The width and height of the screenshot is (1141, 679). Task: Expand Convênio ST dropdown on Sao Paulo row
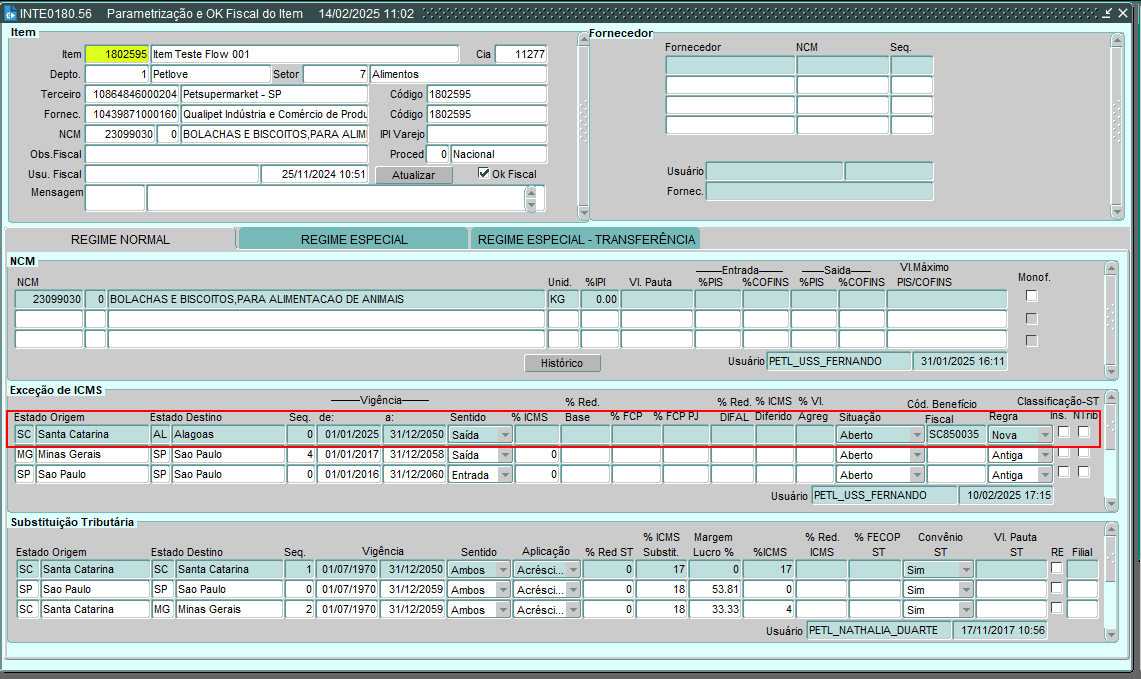(965, 590)
